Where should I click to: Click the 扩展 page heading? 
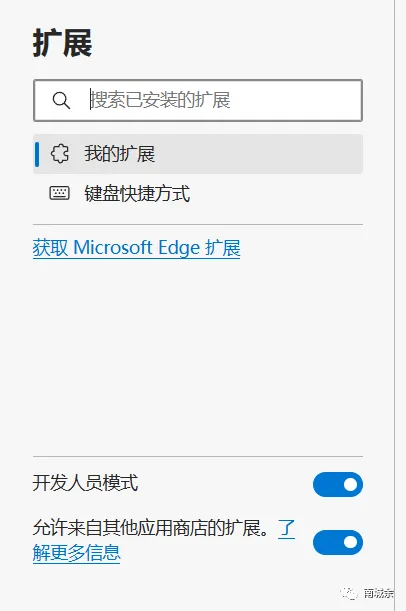[x=63, y=43]
